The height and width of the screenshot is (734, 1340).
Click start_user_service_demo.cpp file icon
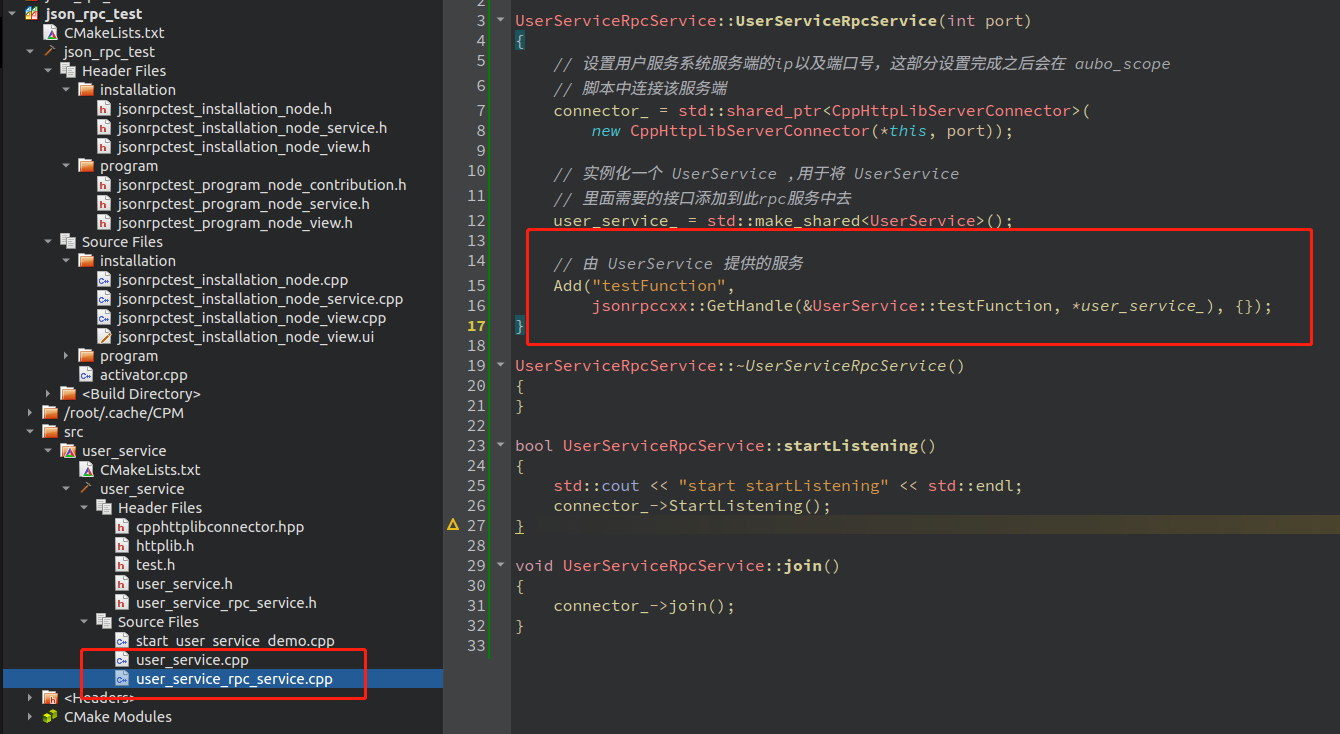(x=122, y=641)
